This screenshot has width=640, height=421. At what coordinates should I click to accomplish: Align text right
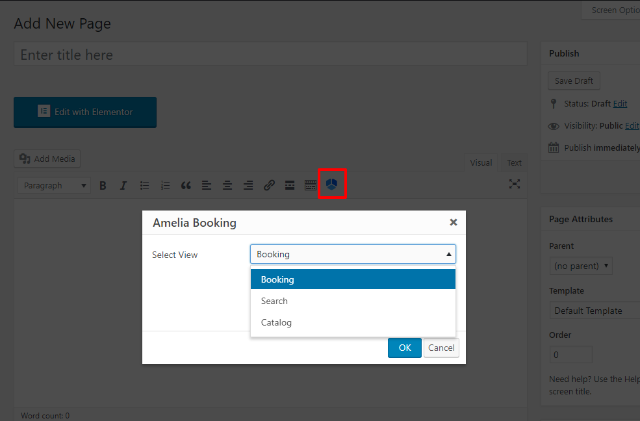click(x=248, y=186)
